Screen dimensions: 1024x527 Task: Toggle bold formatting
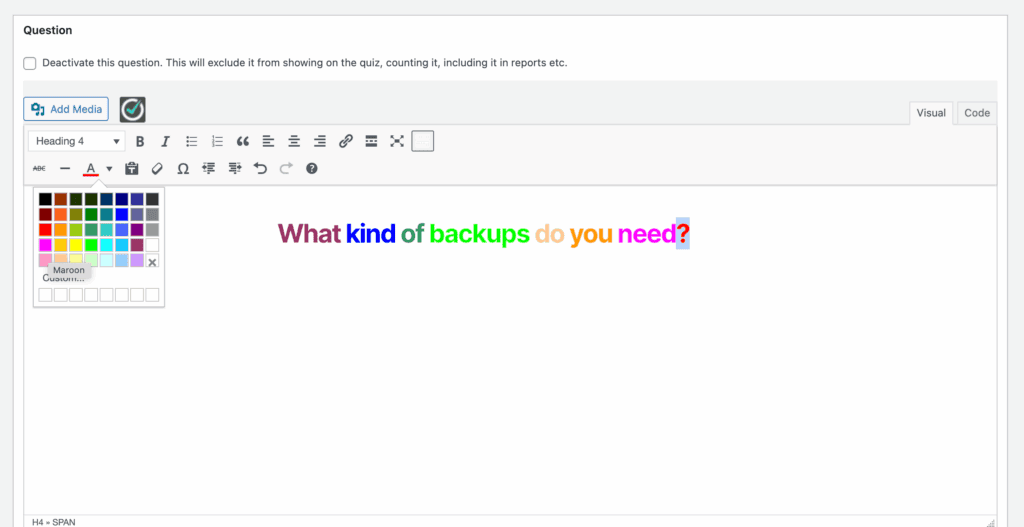coord(140,141)
